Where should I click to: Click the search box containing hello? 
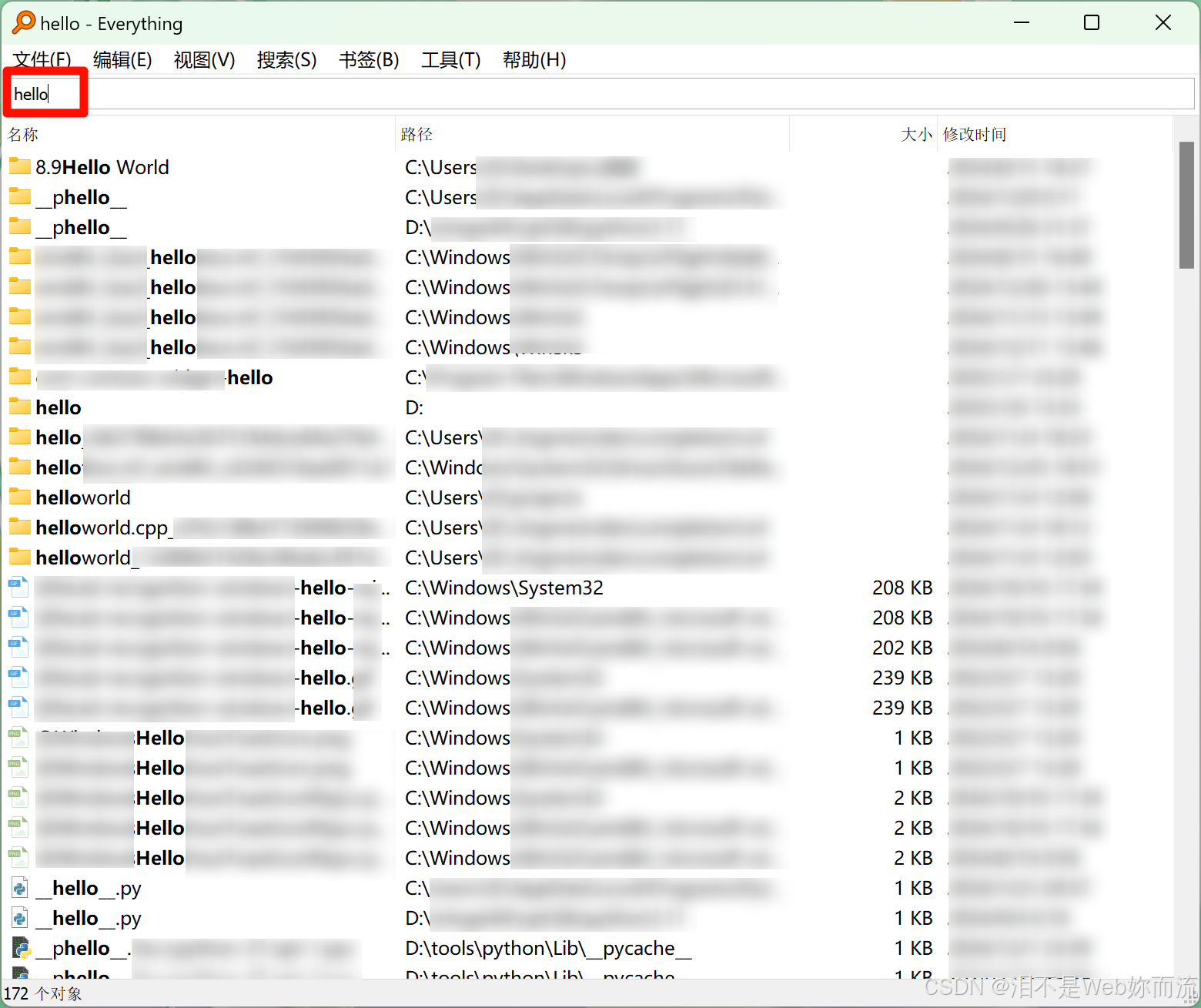coord(600,94)
